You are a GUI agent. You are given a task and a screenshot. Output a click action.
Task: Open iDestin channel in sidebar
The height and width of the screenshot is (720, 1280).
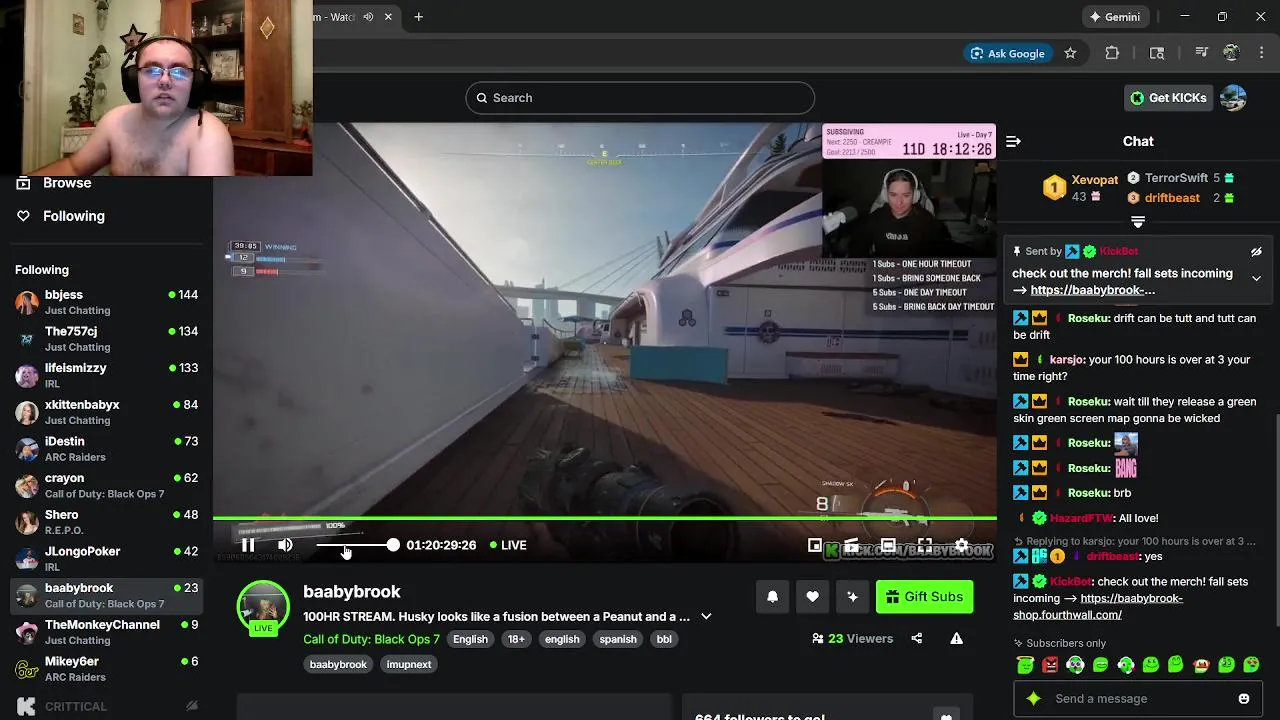pyautogui.click(x=106, y=448)
